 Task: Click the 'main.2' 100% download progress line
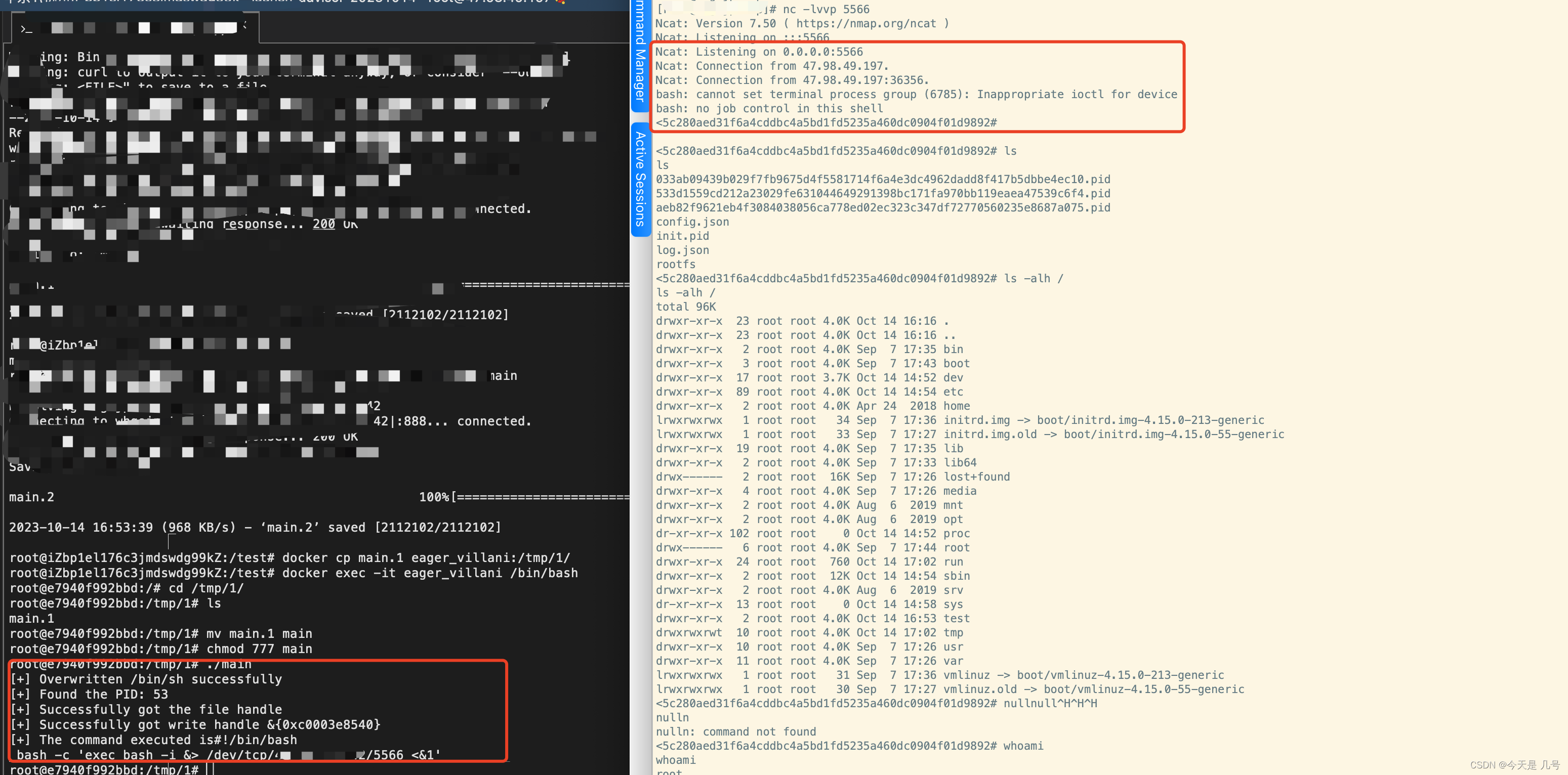tap(319, 498)
